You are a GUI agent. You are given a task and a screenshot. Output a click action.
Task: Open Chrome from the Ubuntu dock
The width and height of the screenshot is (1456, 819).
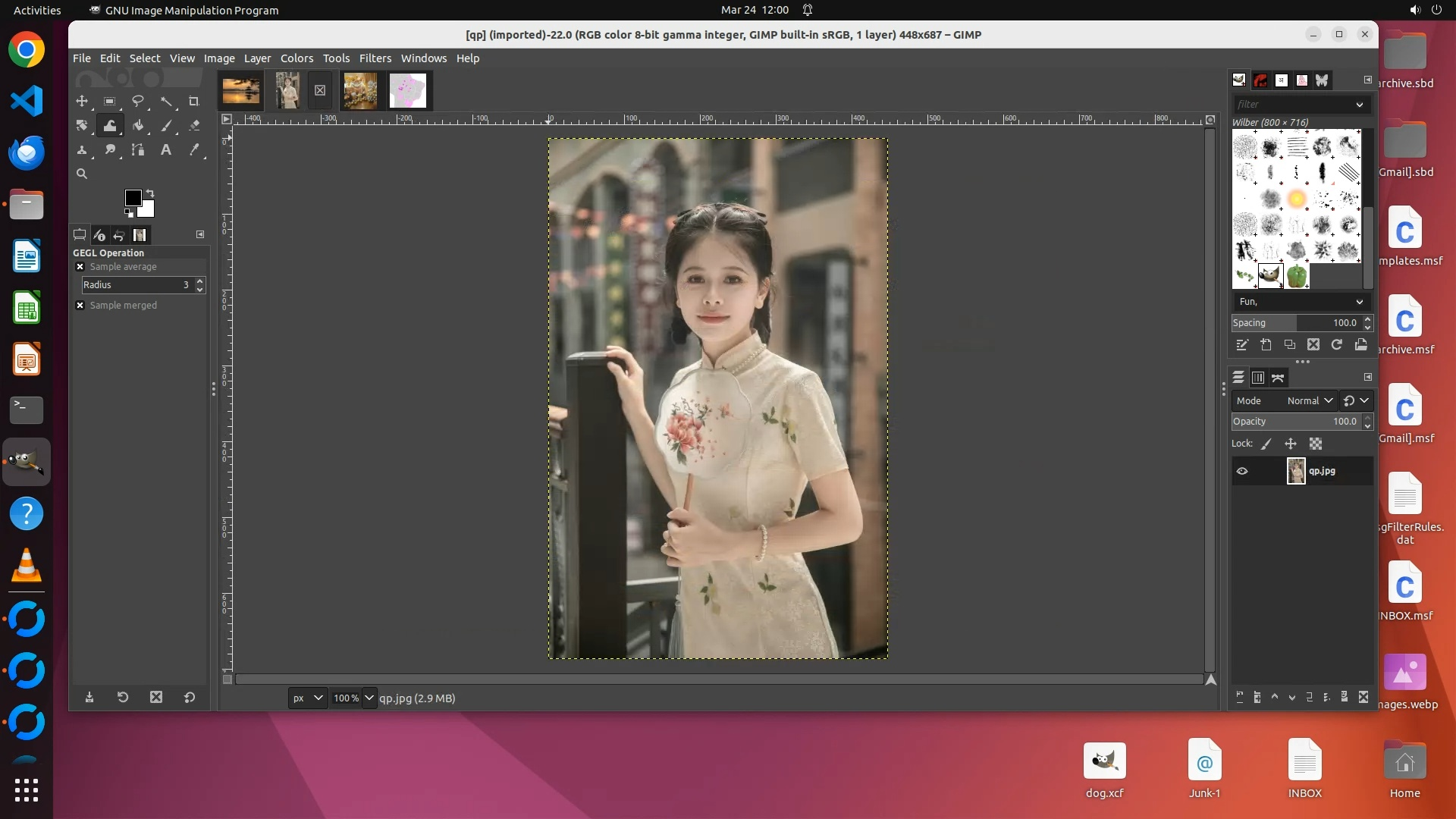point(27,50)
